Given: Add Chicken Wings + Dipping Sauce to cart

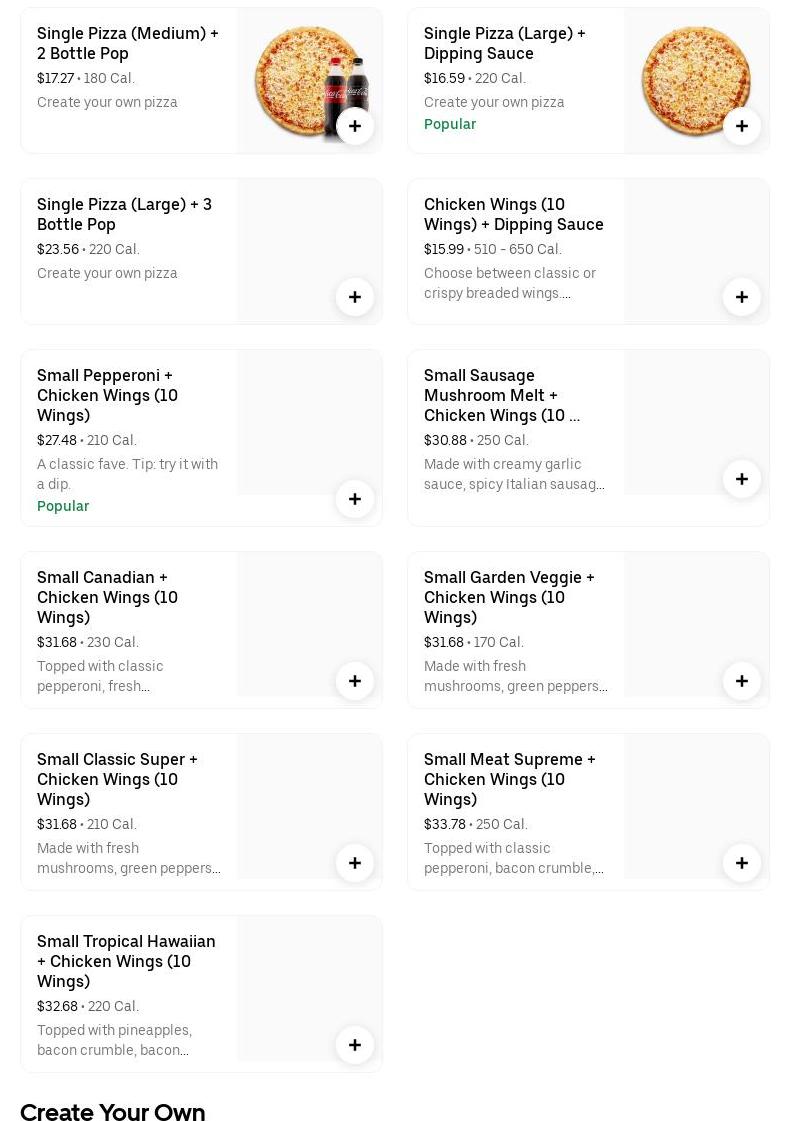Looking at the screenshot, I should (742, 297).
